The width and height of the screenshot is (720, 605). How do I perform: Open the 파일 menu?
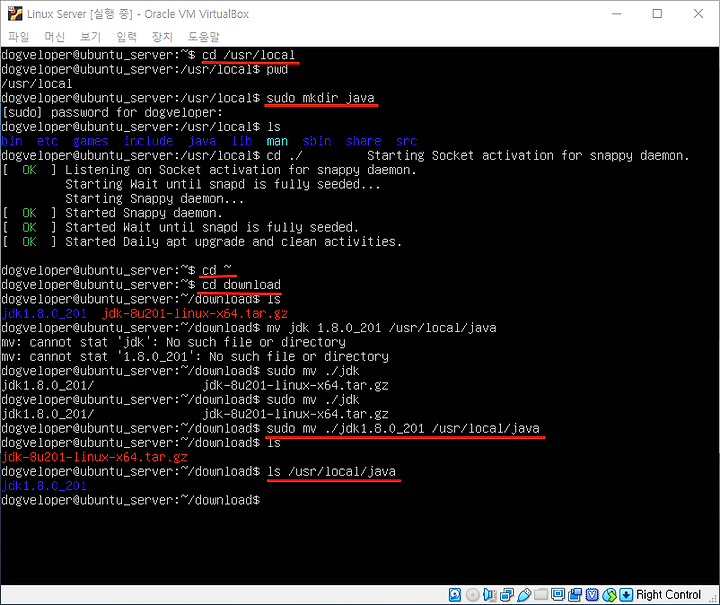(x=19, y=37)
